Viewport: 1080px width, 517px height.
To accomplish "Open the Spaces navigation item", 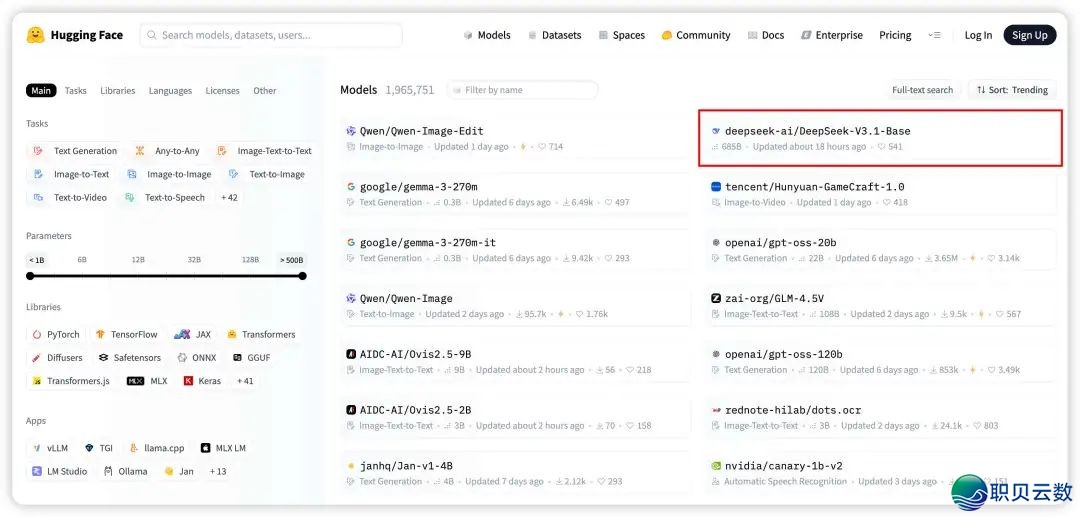I will coord(622,35).
